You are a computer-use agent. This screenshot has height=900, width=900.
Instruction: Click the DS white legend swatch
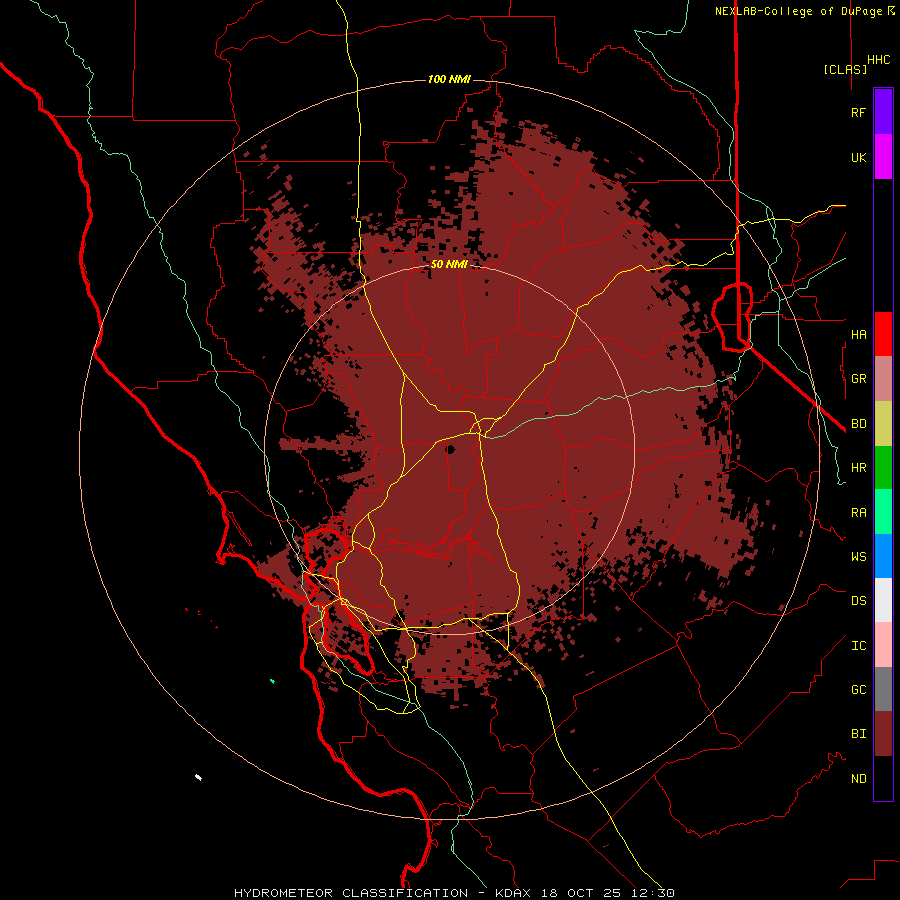883,600
